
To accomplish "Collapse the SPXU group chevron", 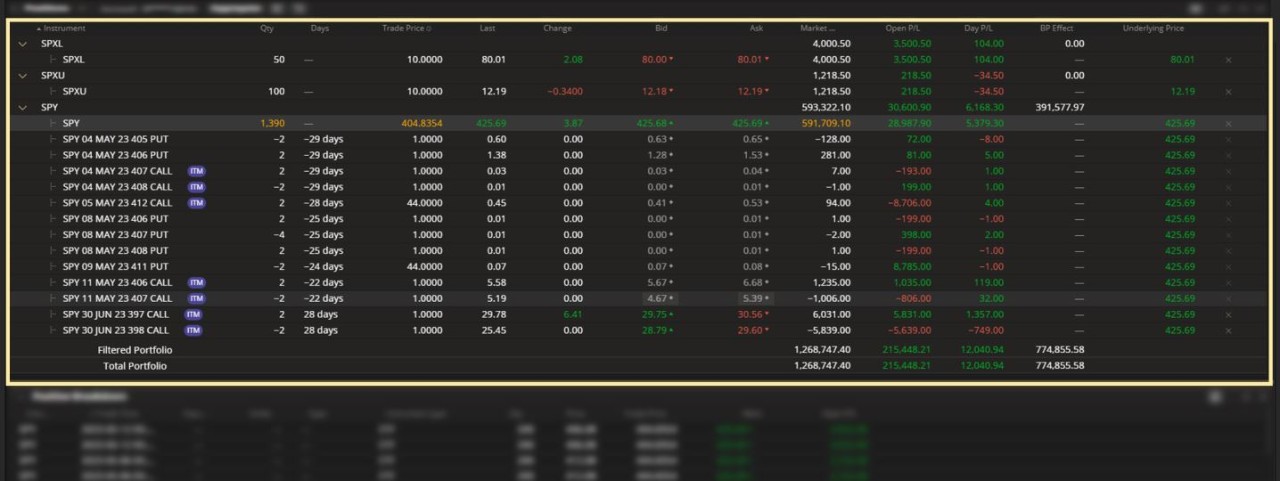I will point(22,76).
